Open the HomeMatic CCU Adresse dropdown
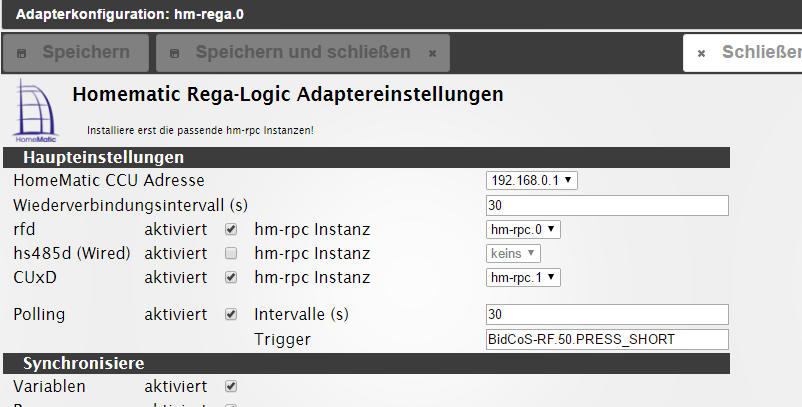 point(531,180)
